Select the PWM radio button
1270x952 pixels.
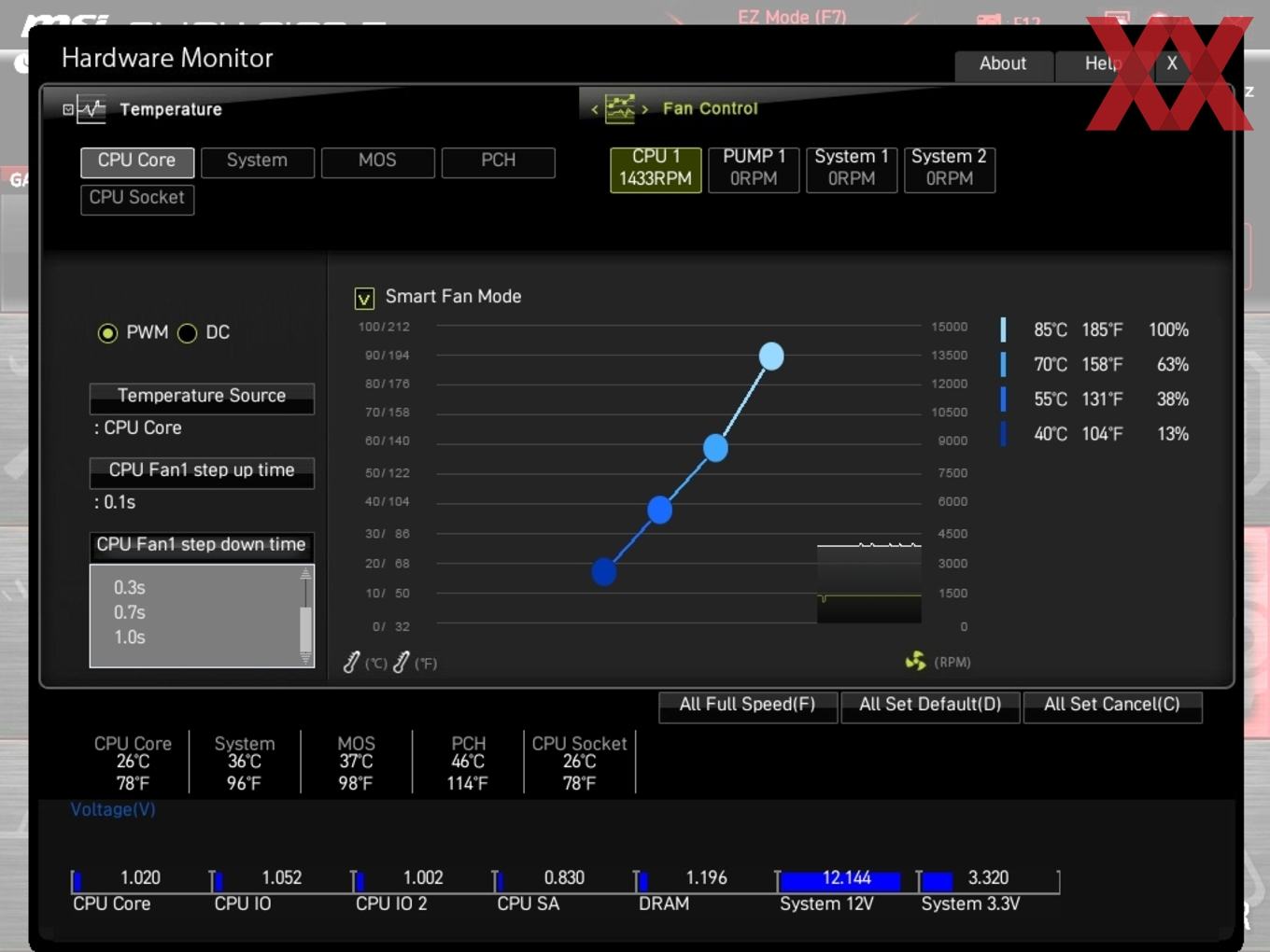point(108,333)
